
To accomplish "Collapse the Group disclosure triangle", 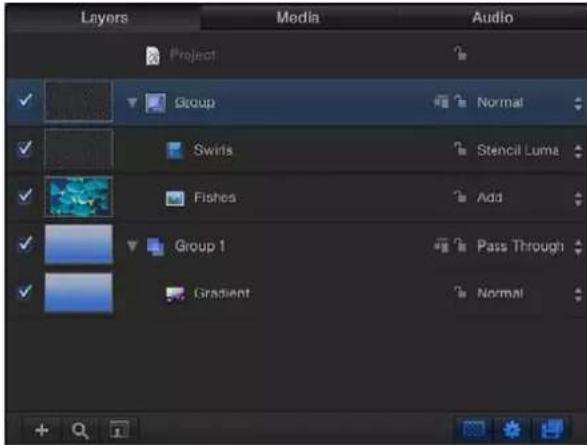I will 132,102.
